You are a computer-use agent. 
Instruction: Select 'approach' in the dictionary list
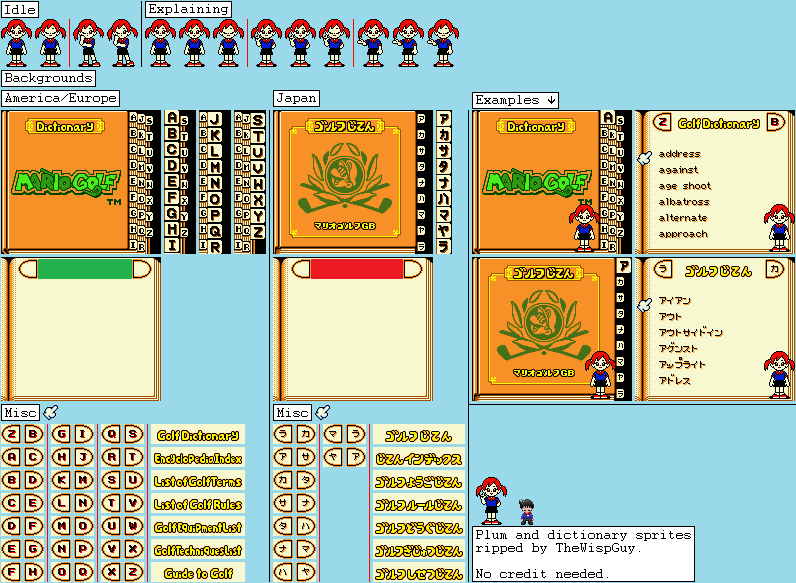pos(683,234)
